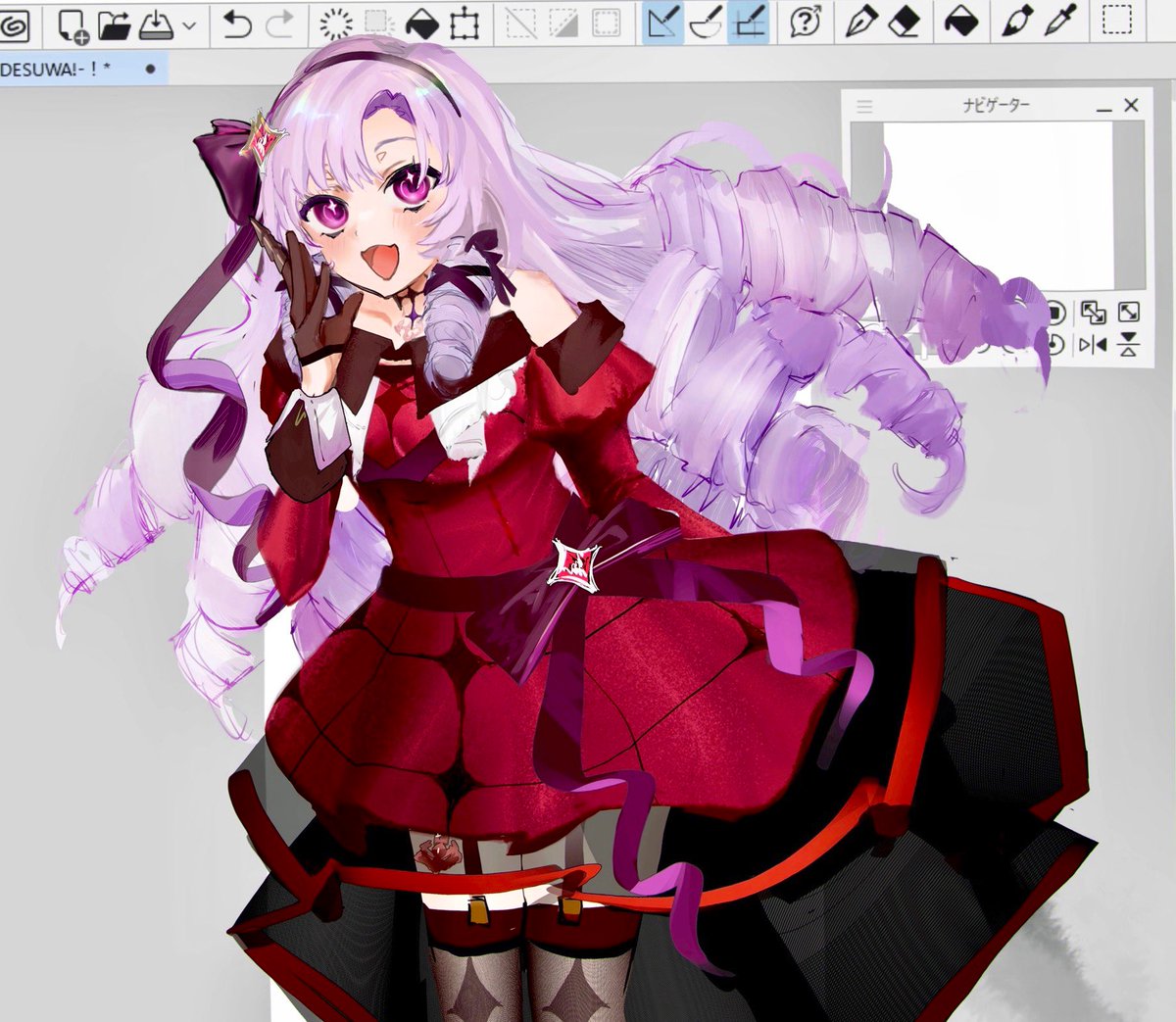
Task: Save the document with the Save icon
Action: [x=155, y=24]
